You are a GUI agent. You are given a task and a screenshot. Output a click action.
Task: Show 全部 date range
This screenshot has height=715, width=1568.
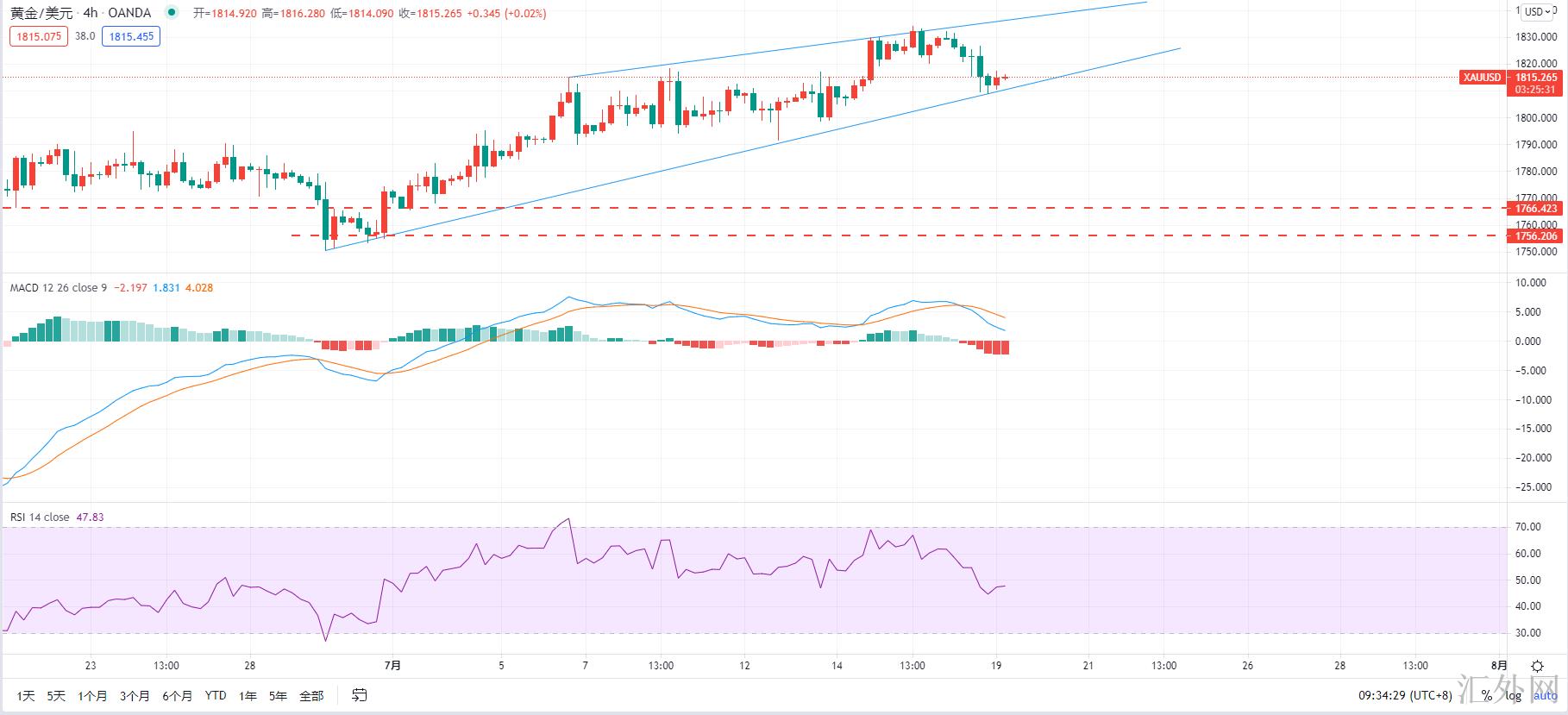tap(311, 695)
